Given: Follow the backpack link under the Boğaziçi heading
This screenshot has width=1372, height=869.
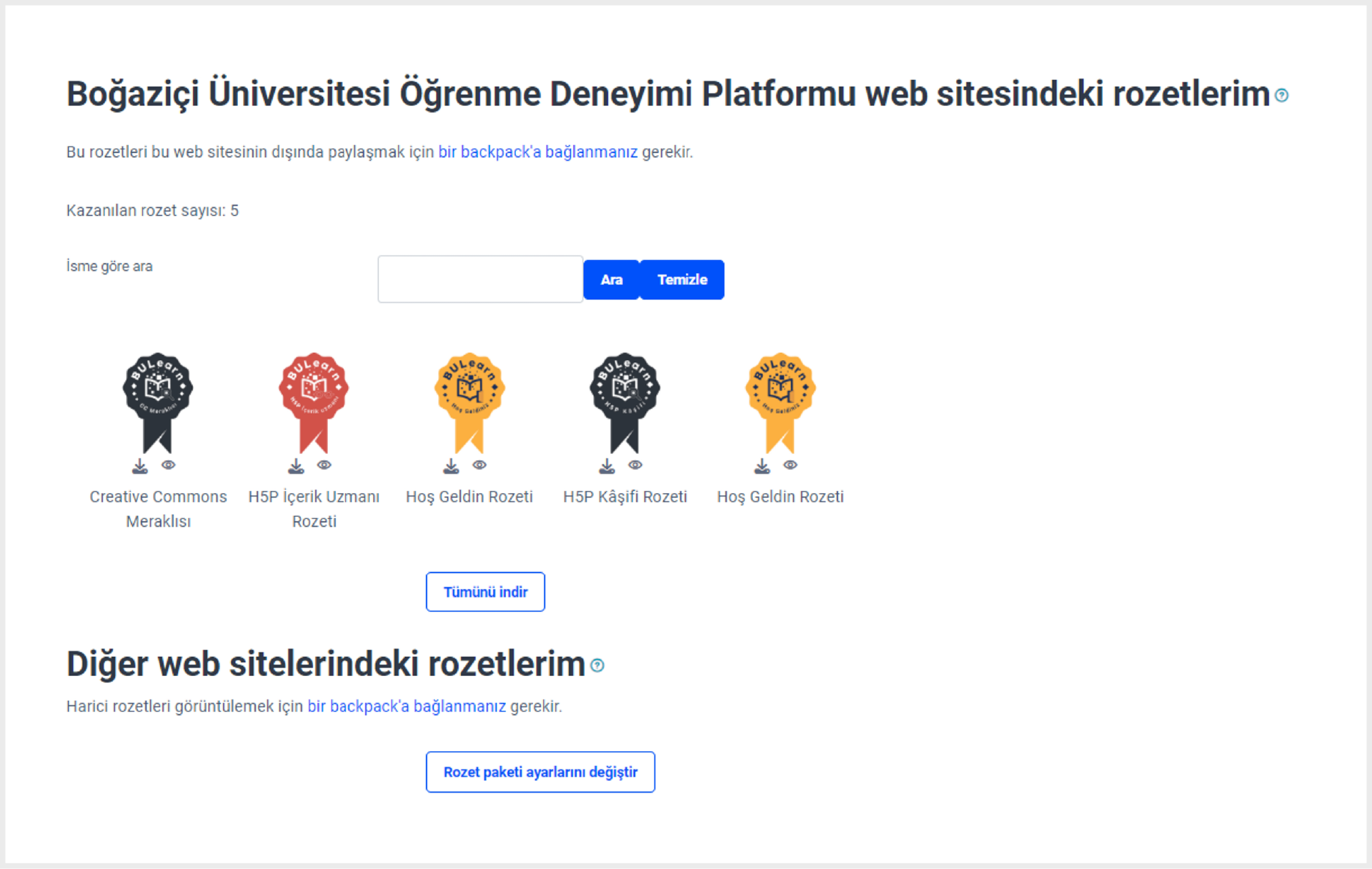Looking at the screenshot, I should 537,152.
